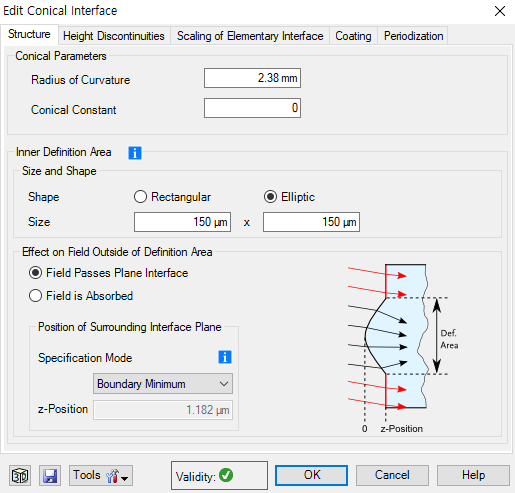
Task: Open Scaling of Elementary Interface tab
Action: (250, 36)
